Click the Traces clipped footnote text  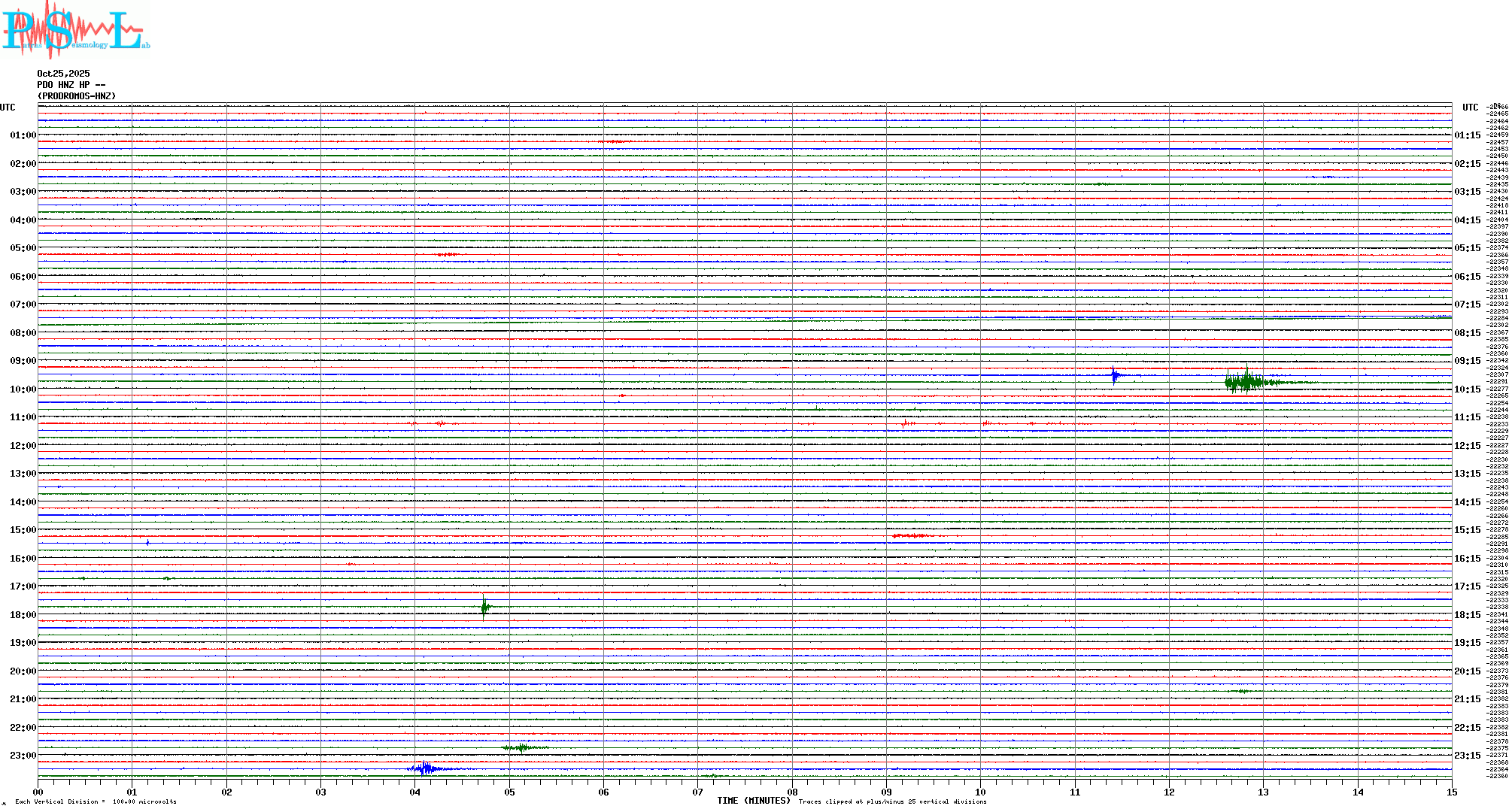[x=892, y=801]
